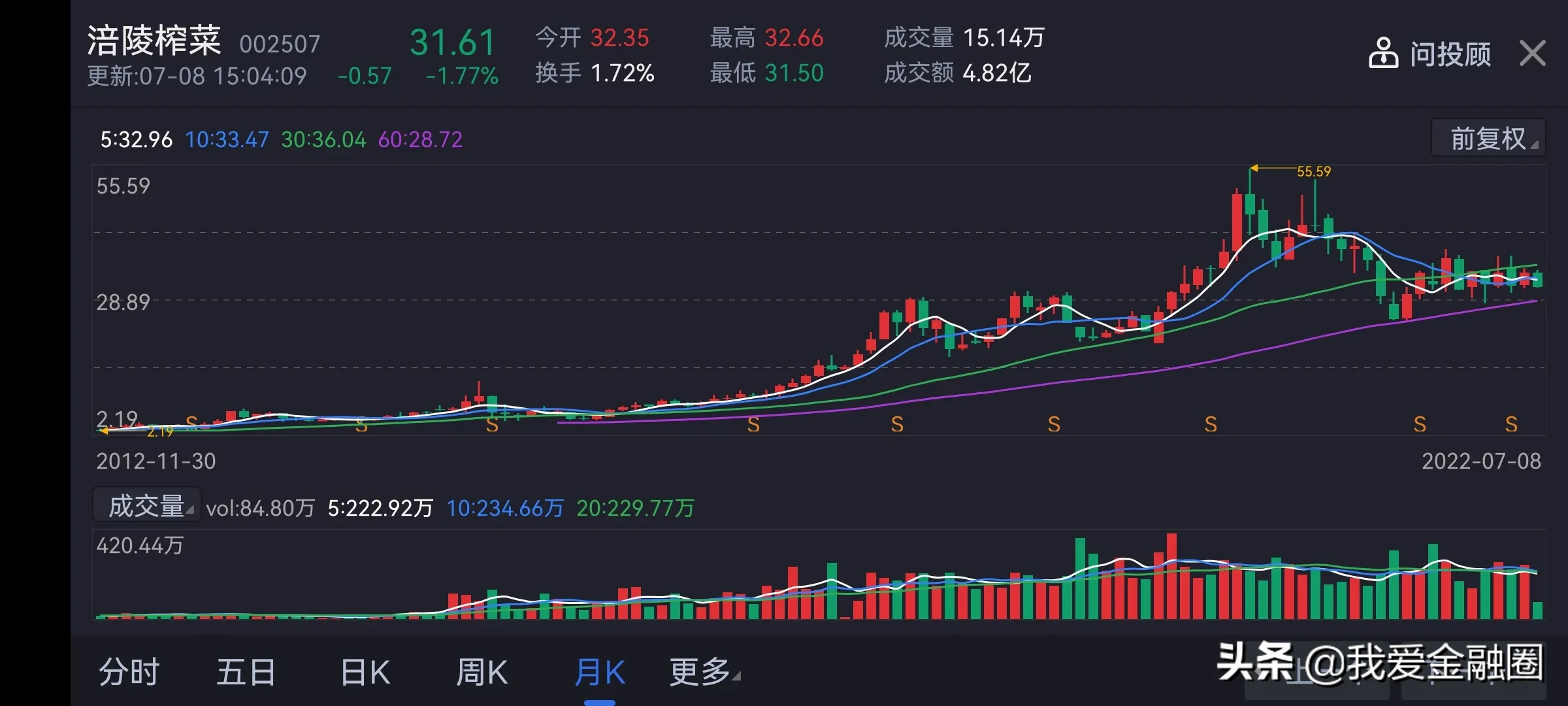The height and width of the screenshot is (706, 1568).
Task: Click the 5-period MA value 32.96
Action: click(136, 139)
